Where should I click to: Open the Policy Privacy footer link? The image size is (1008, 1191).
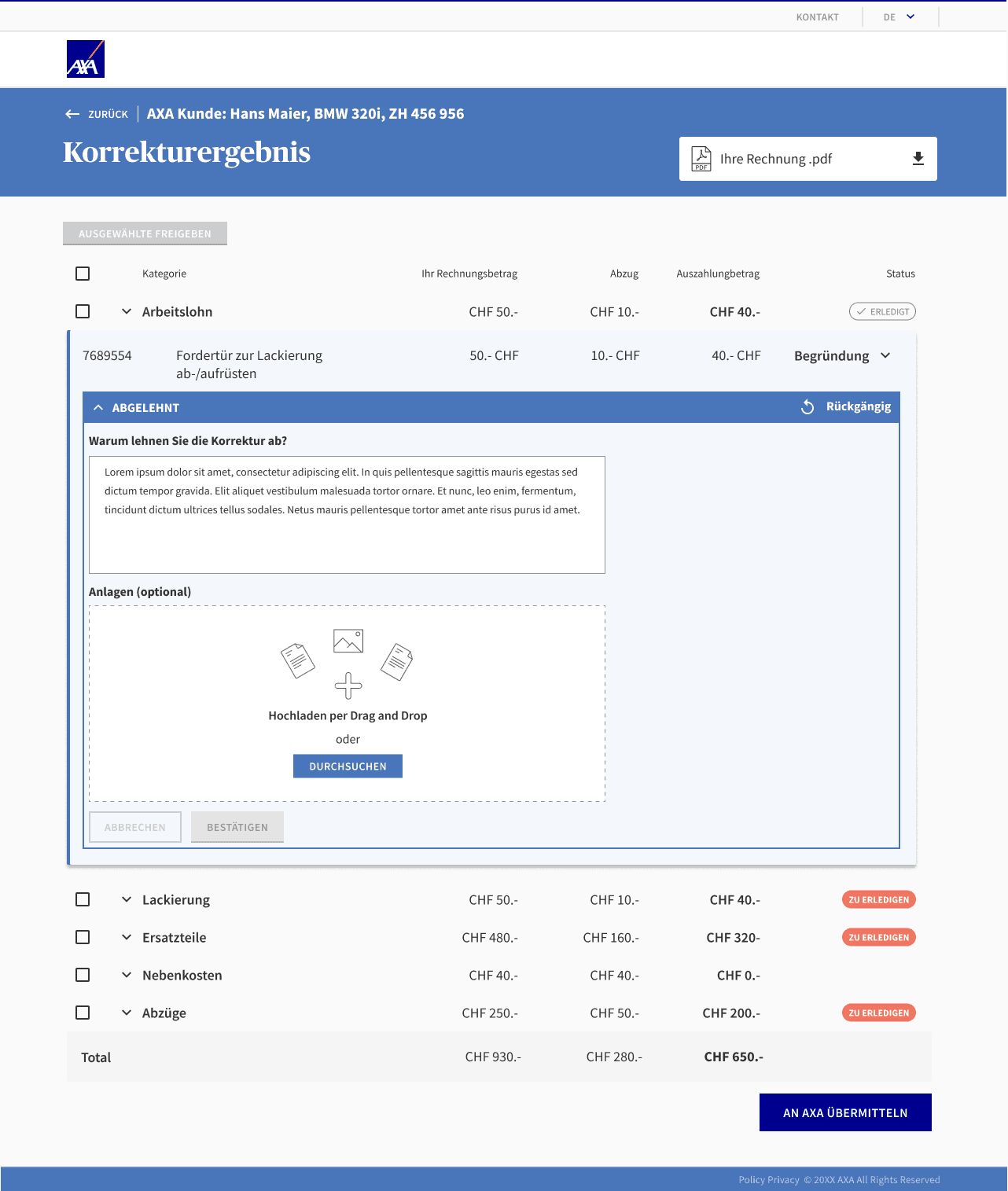pos(768,1179)
